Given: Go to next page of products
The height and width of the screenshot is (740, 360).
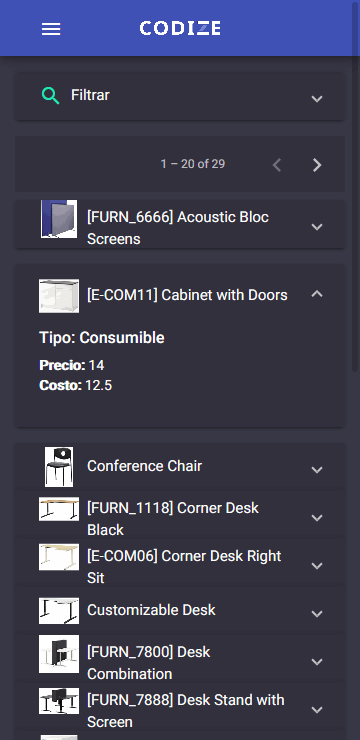Looking at the screenshot, I should pos(317,165).
